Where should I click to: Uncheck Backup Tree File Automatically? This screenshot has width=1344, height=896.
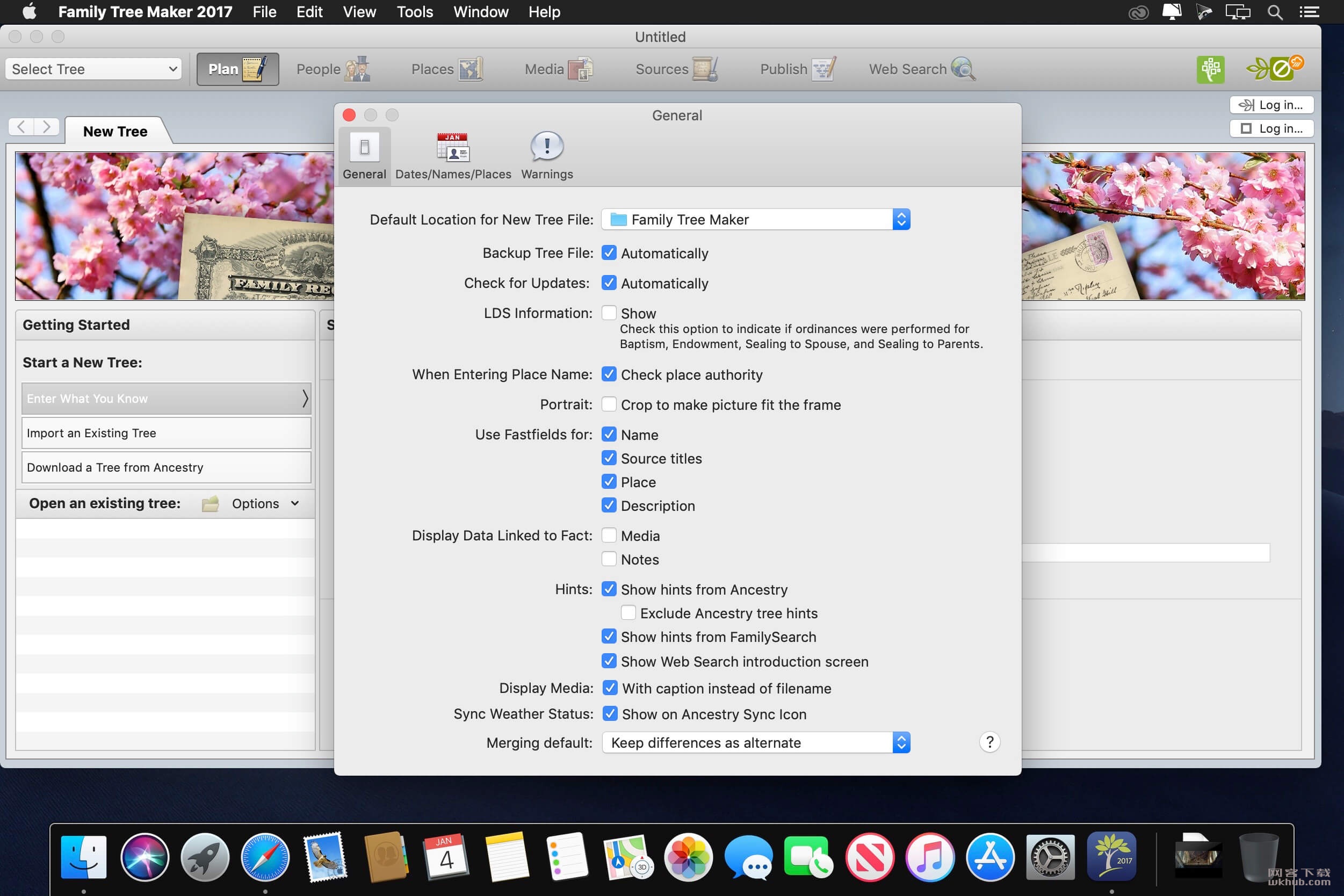click(609, 252)
